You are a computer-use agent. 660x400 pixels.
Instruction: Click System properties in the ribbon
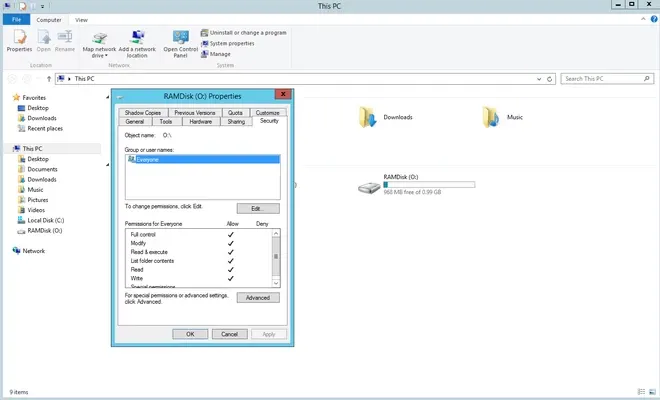coord(233,43)
